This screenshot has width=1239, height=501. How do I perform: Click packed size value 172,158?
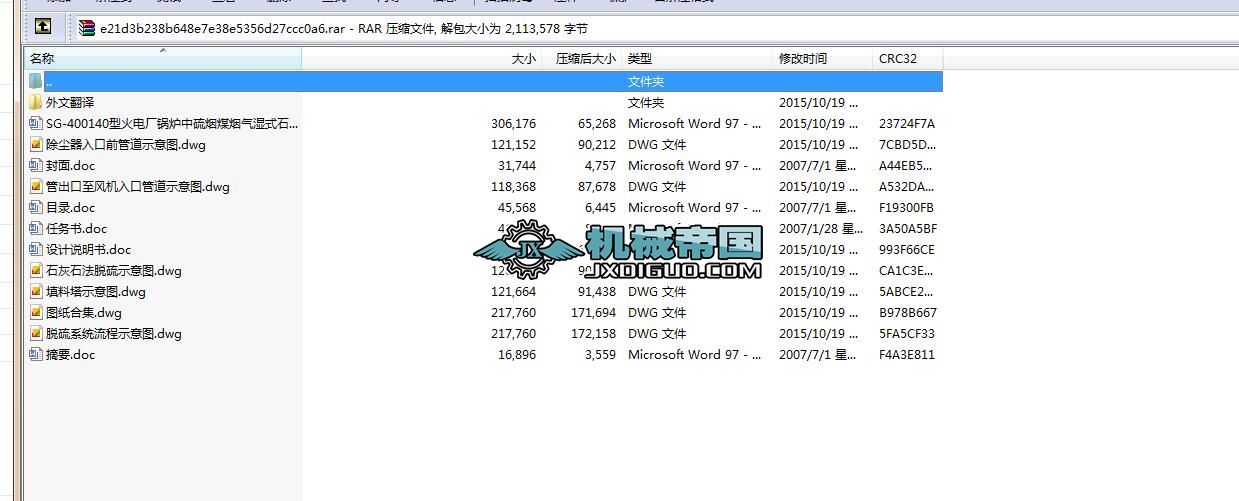pos(594,333)
